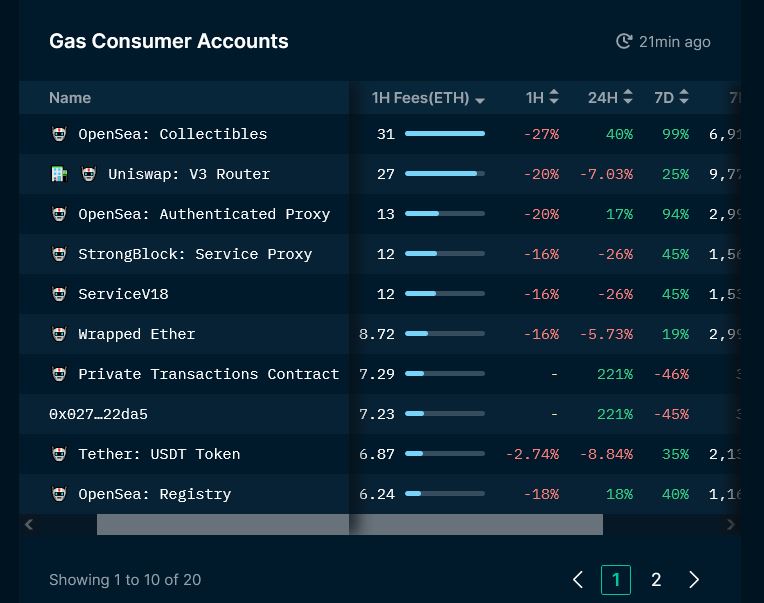Click the Gas Consumer Accounts title
764x603 pixels.
click(x=169, y=41)
